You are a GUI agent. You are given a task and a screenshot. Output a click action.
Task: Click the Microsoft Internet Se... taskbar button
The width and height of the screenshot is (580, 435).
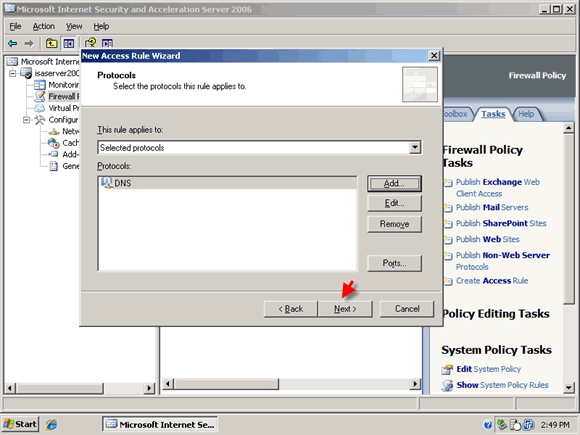[x=160, y=424]
